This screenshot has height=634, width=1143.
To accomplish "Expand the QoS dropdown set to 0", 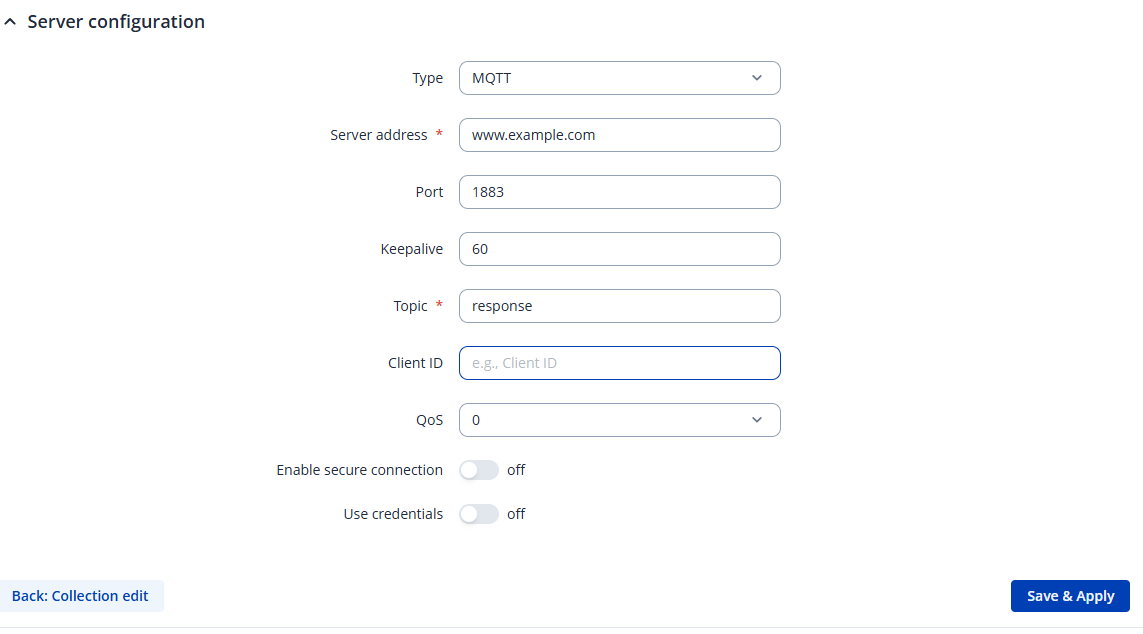I will (619, 420).
